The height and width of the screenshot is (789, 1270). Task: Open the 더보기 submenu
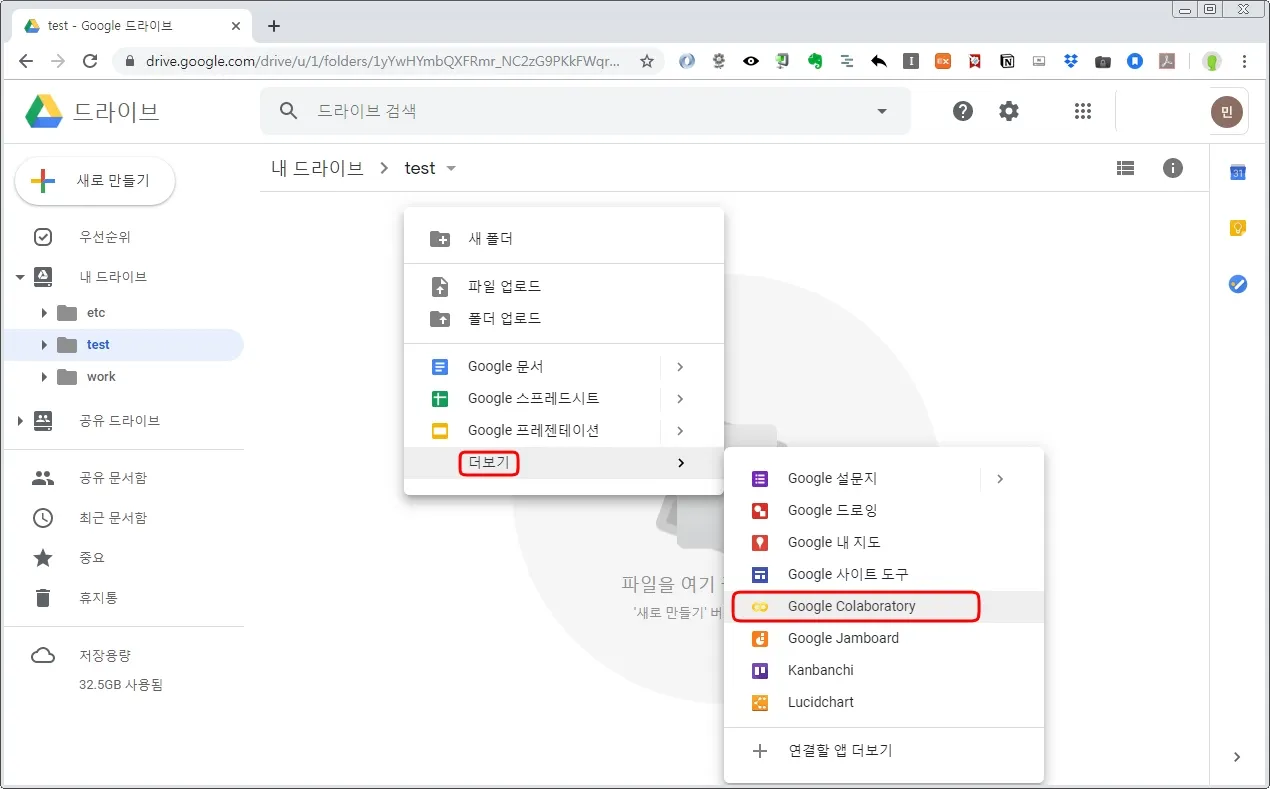pyautogui.click(x=563, y=463)
